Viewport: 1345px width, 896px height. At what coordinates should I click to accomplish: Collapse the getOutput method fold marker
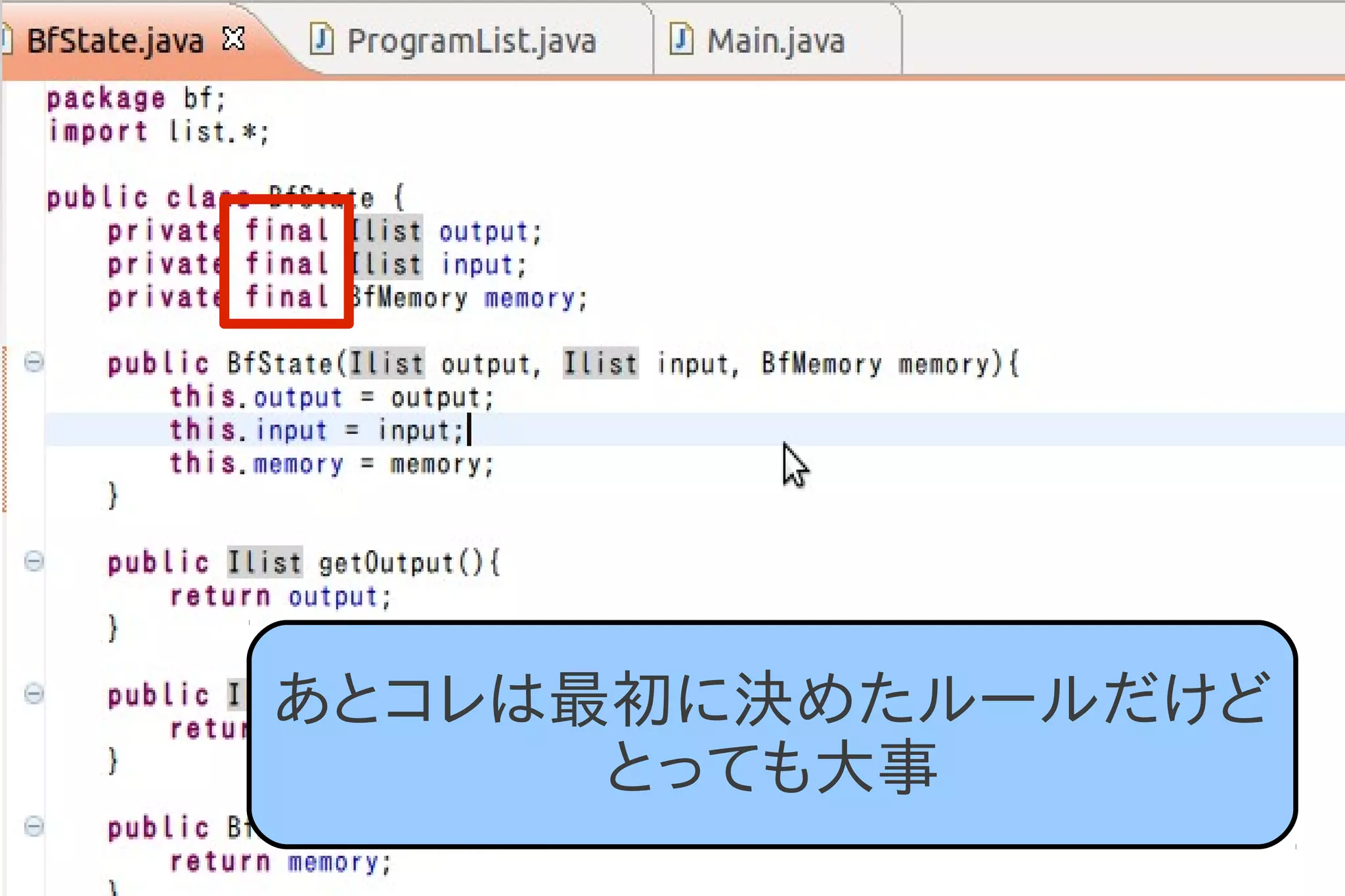(34, 561)
